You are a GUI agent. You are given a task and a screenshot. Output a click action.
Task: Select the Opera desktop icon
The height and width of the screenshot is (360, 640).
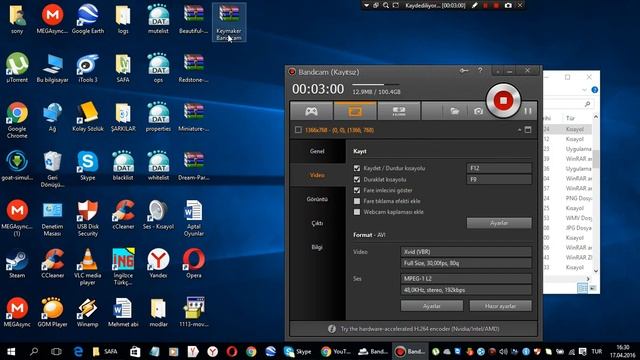tap(193, 264)
